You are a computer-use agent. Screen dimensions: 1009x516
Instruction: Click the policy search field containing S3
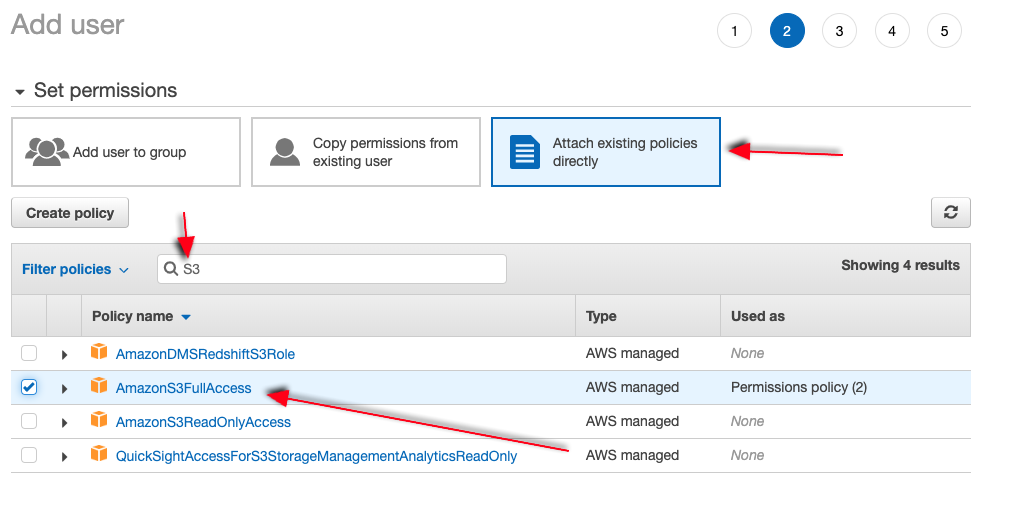click(332, 269)
